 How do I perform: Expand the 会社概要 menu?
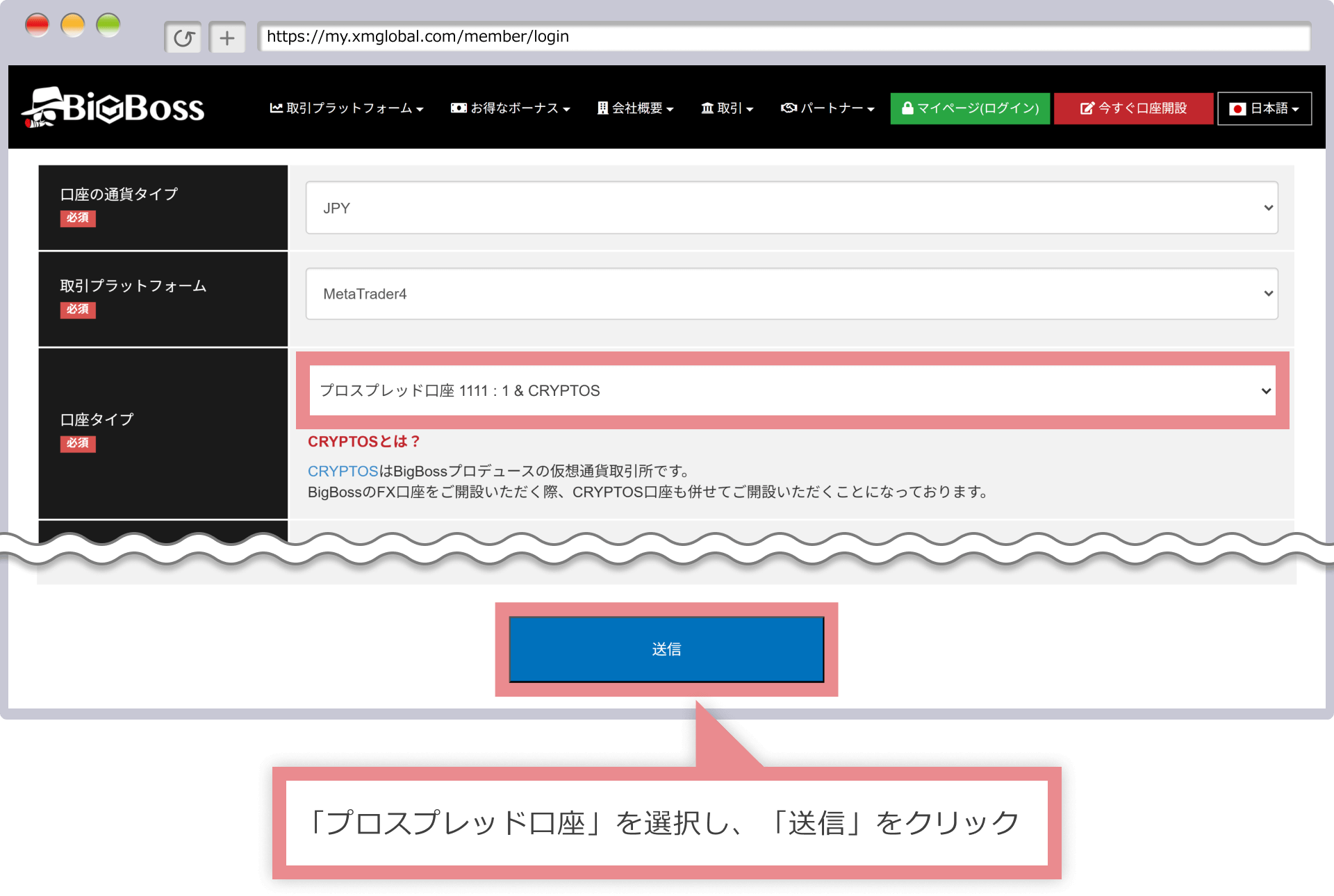click(635, 108)
